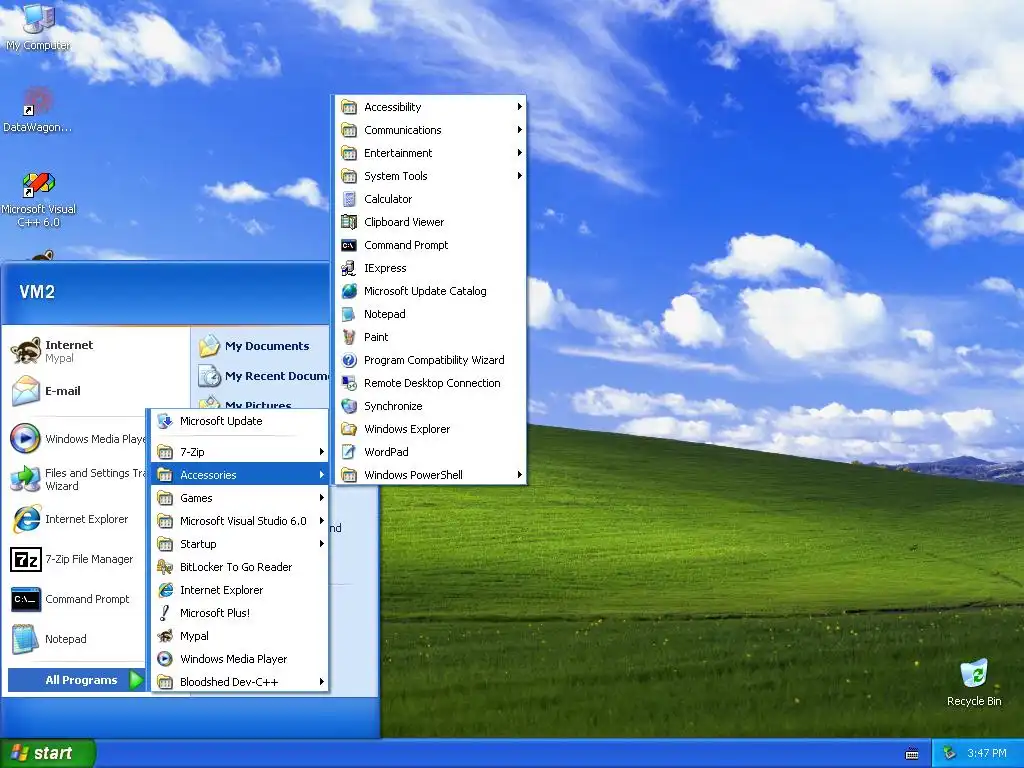Open Microsoft Update Catalog entry

coord(430,291)
